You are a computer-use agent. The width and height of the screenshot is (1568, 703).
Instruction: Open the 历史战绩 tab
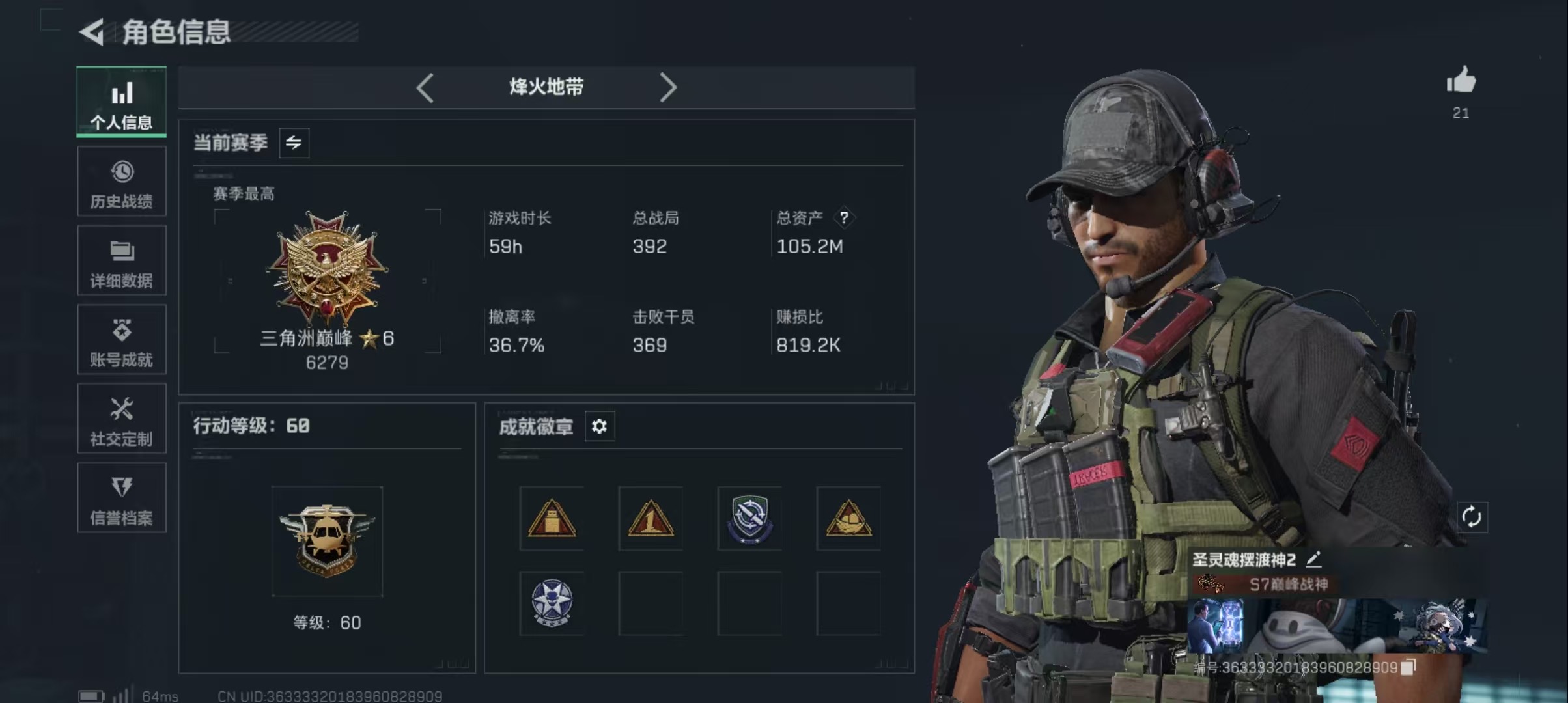click(122, 182)
